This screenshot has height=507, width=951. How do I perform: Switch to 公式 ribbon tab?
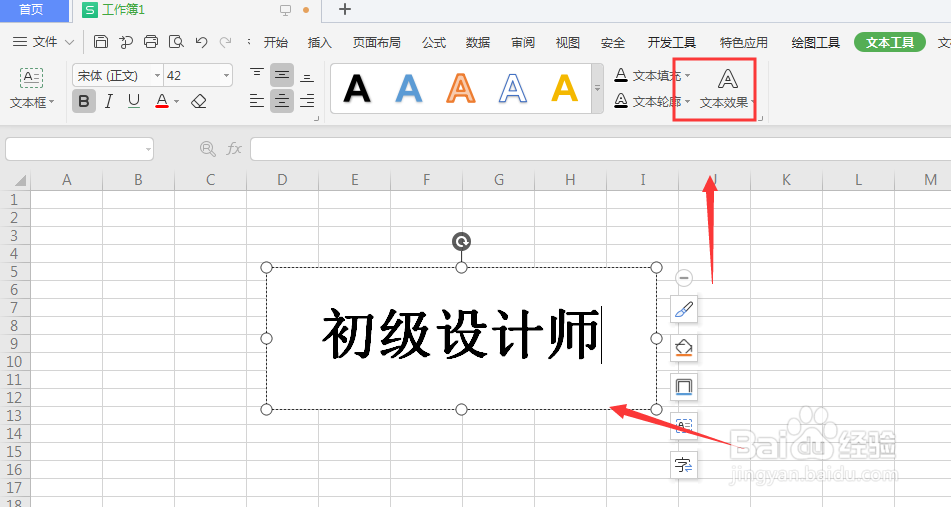coord(434,42)
